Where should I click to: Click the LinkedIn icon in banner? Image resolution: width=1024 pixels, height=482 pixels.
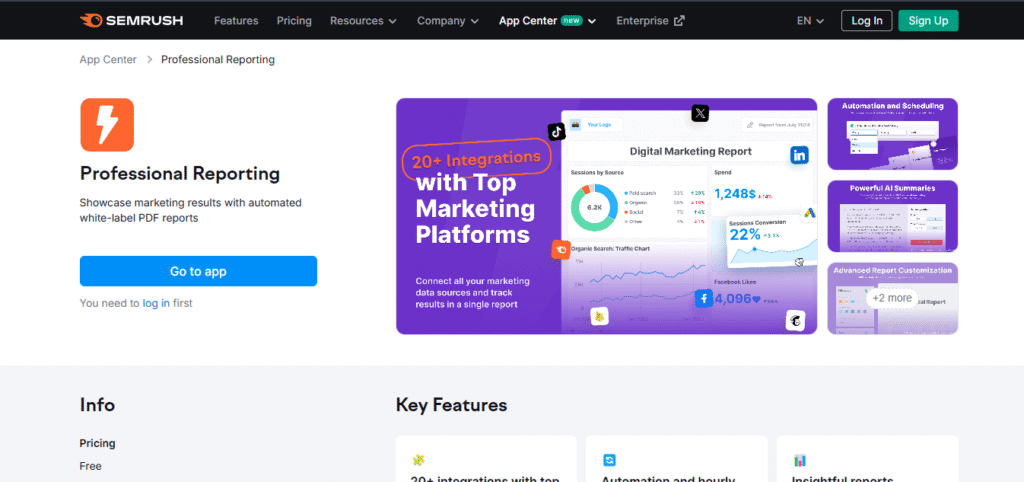pyautogui.click(x=799, y=155)
